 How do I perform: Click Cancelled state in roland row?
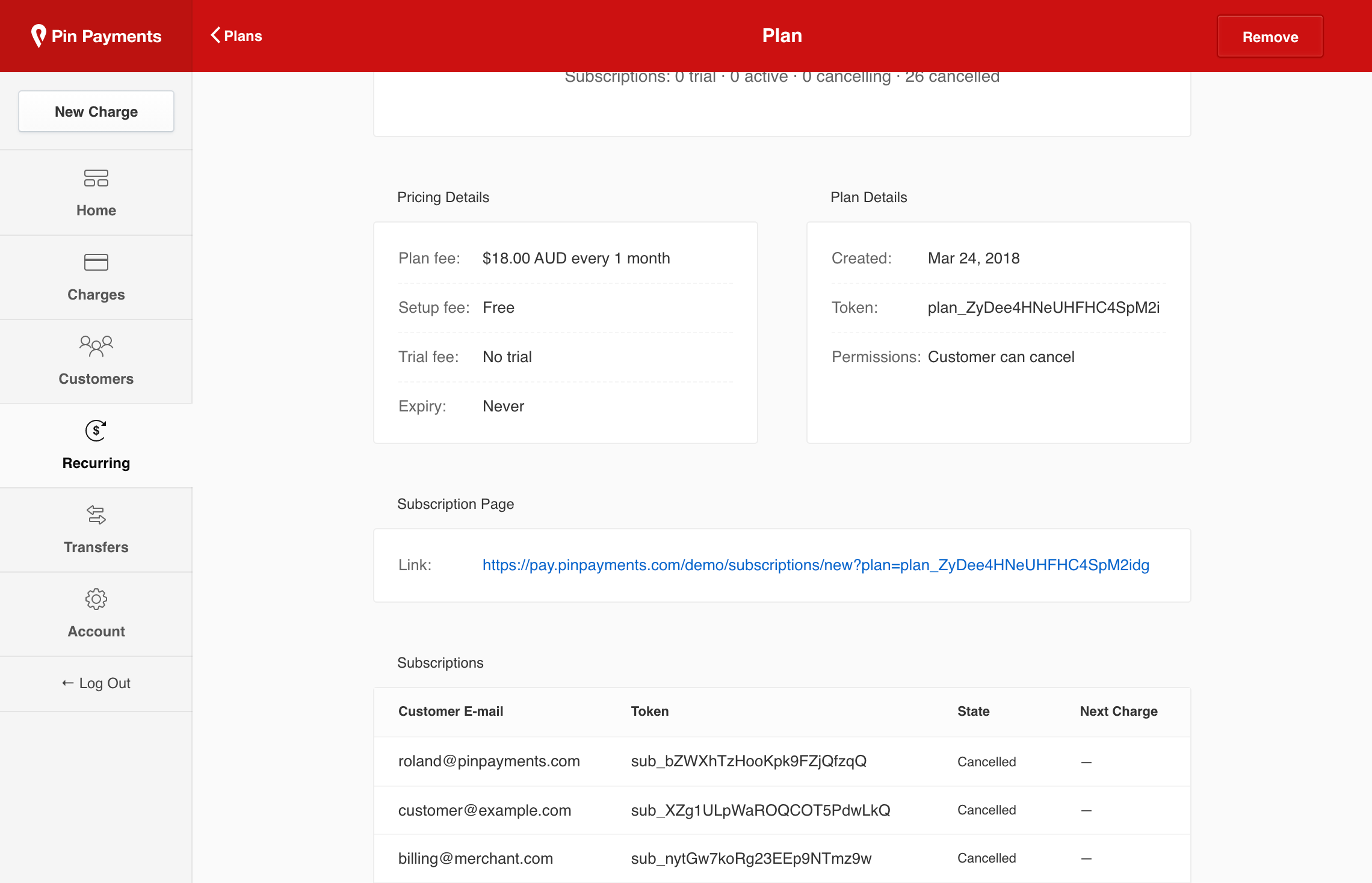[987, 761]
